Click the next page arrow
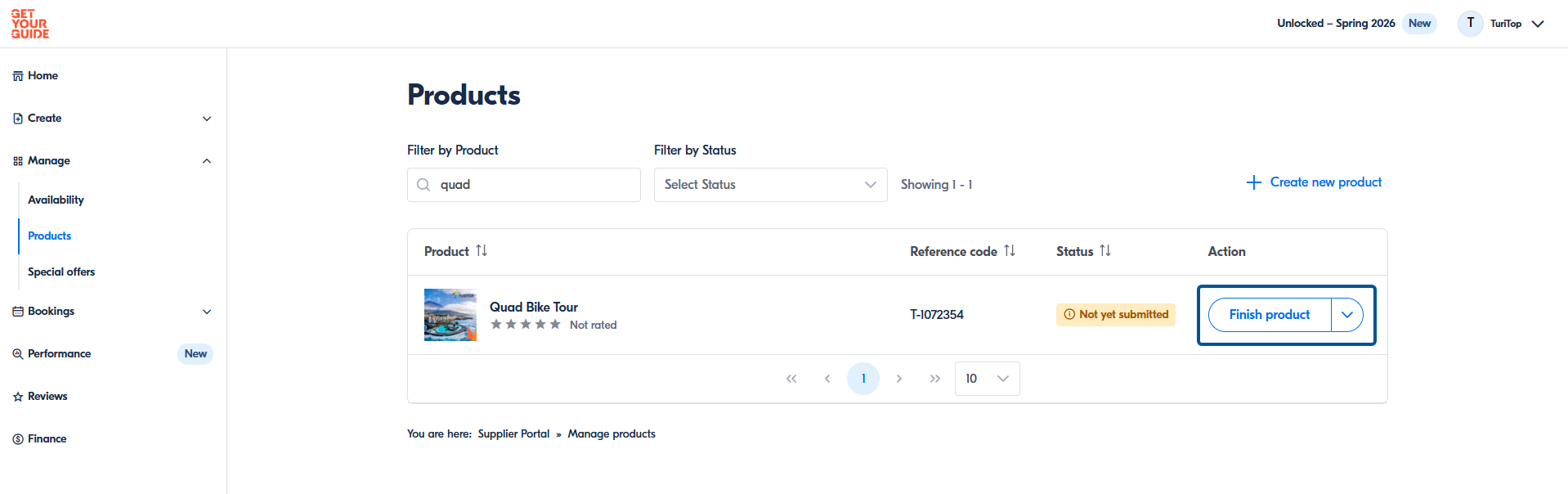 point(899,379)
